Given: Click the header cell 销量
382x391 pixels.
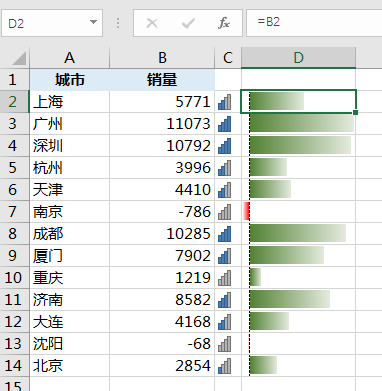Looking at the screenshot, I should 162,80.
